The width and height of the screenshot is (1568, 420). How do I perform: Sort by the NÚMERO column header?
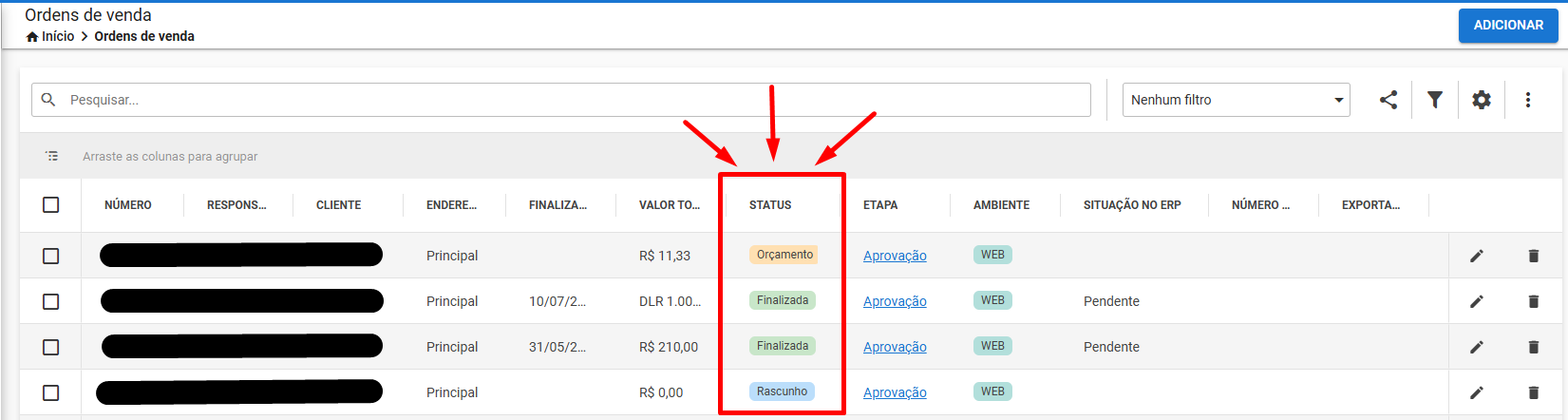click(x=128, y=205)
